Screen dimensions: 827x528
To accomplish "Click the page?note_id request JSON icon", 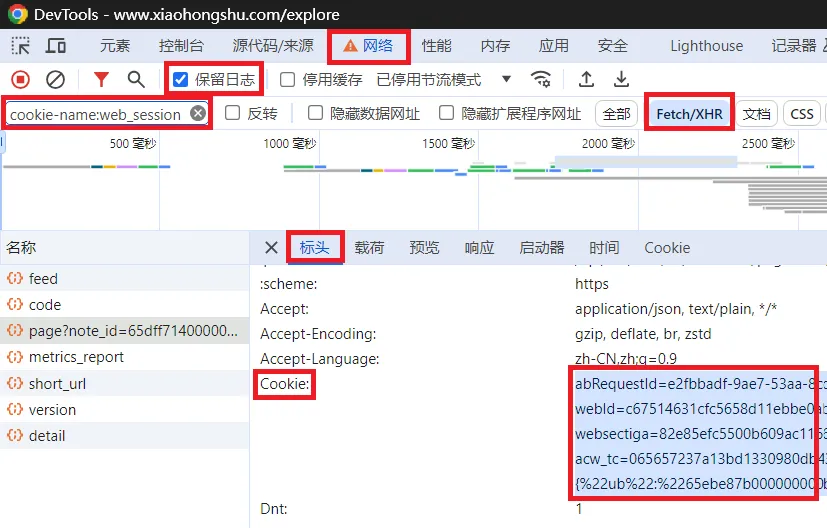I will (x=15, y=331).
